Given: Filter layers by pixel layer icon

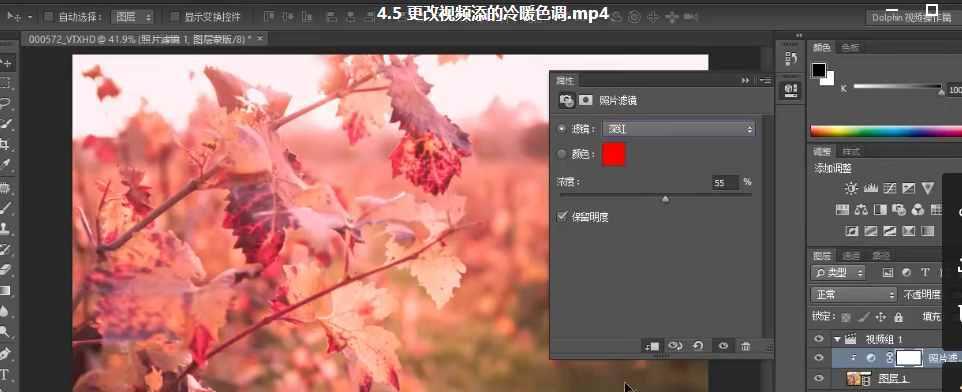Looking at the screenshot, I should pyautogui.click(x=888, y=272).
